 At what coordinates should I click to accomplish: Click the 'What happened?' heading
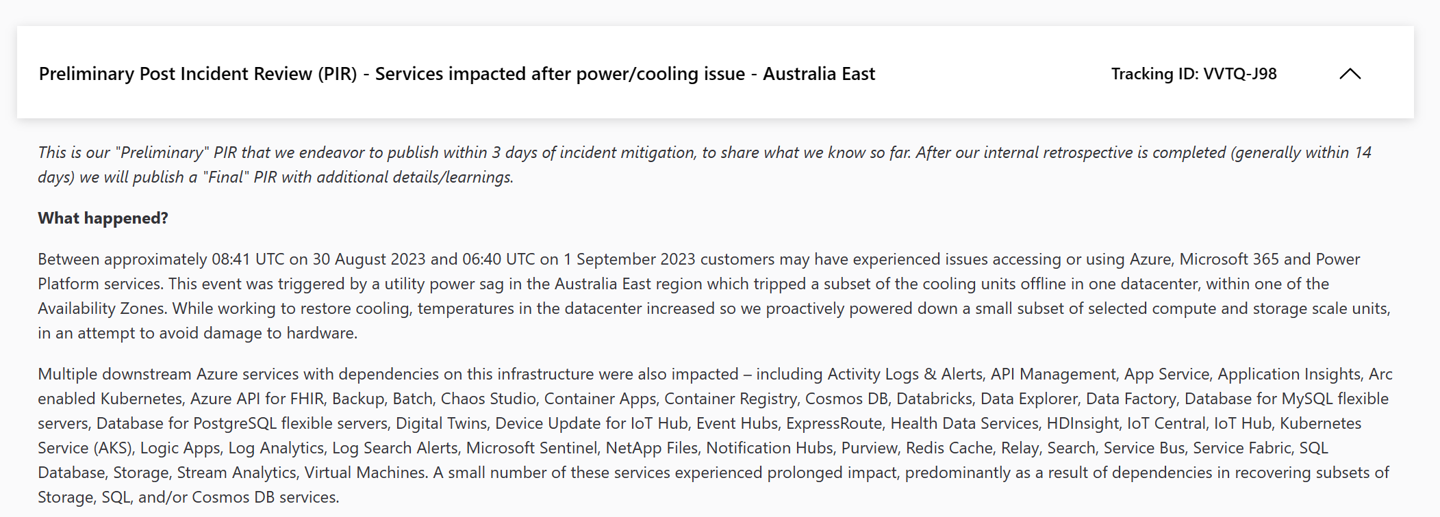click(x=103, y=218)
